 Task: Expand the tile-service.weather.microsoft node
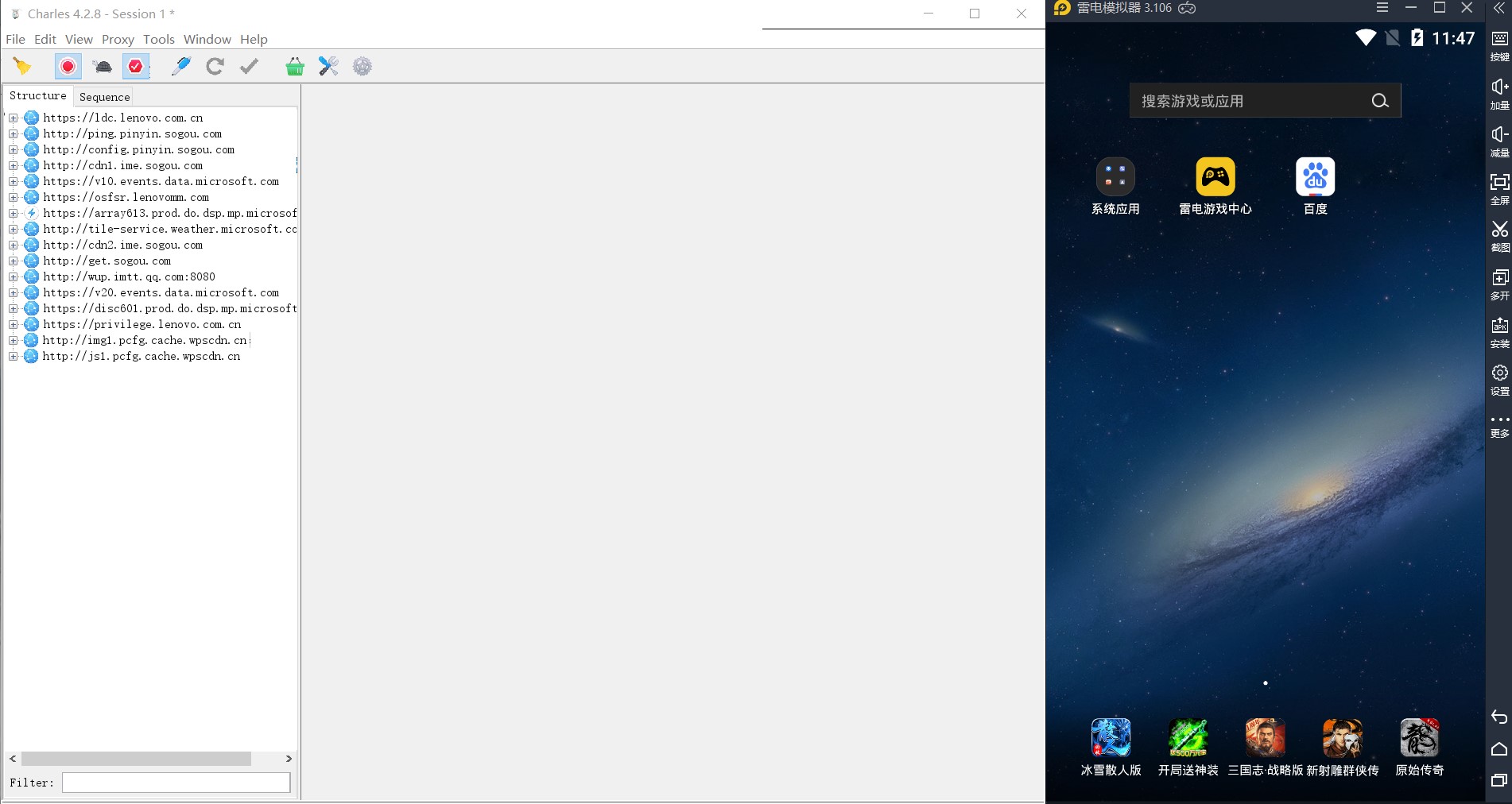[14, 229]
